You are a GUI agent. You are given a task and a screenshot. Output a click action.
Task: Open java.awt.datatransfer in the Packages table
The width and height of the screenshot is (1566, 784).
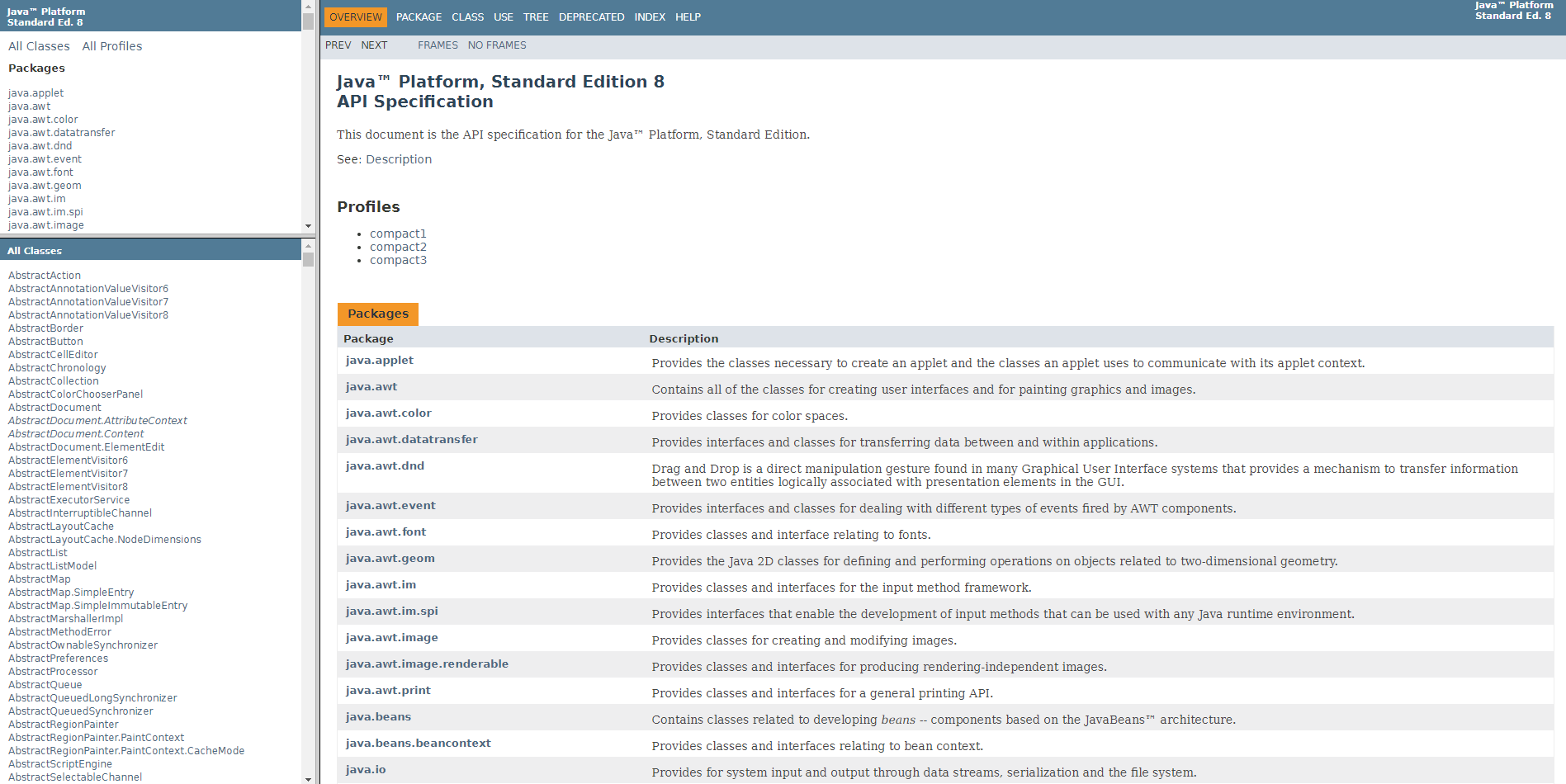click(x=412, y=440)
